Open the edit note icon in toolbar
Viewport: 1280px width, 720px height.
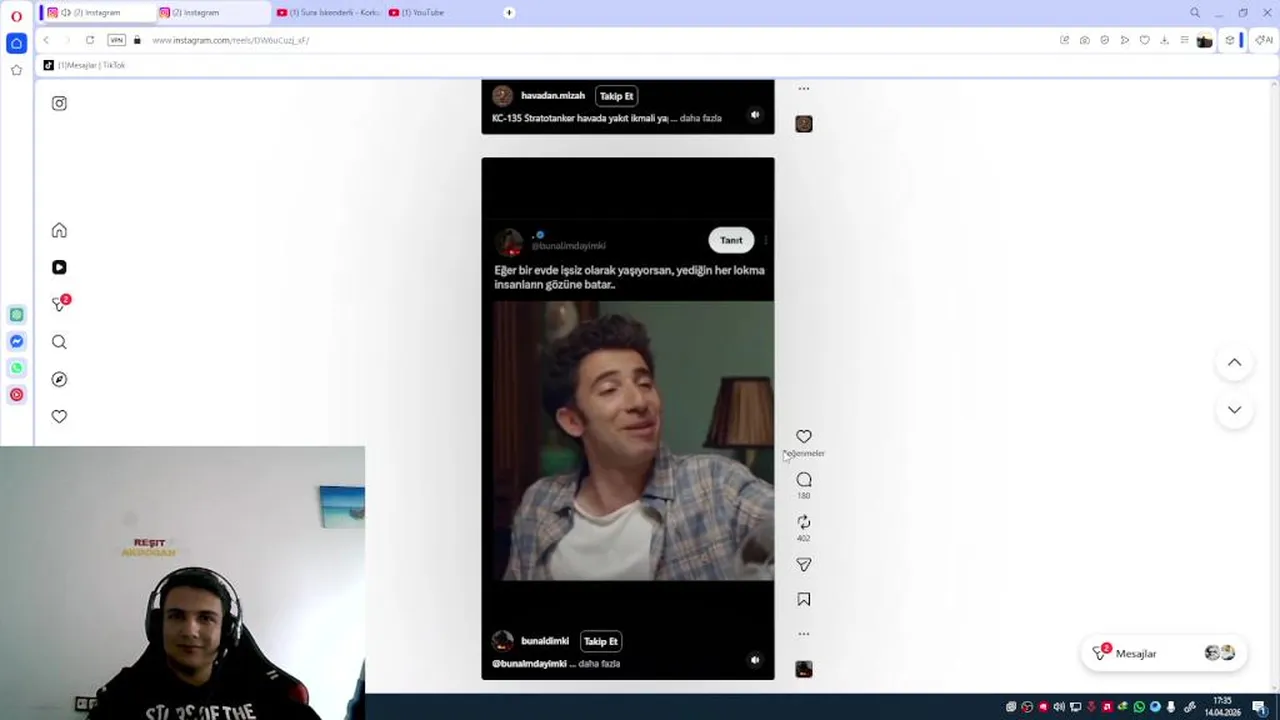pos(1064,40)
